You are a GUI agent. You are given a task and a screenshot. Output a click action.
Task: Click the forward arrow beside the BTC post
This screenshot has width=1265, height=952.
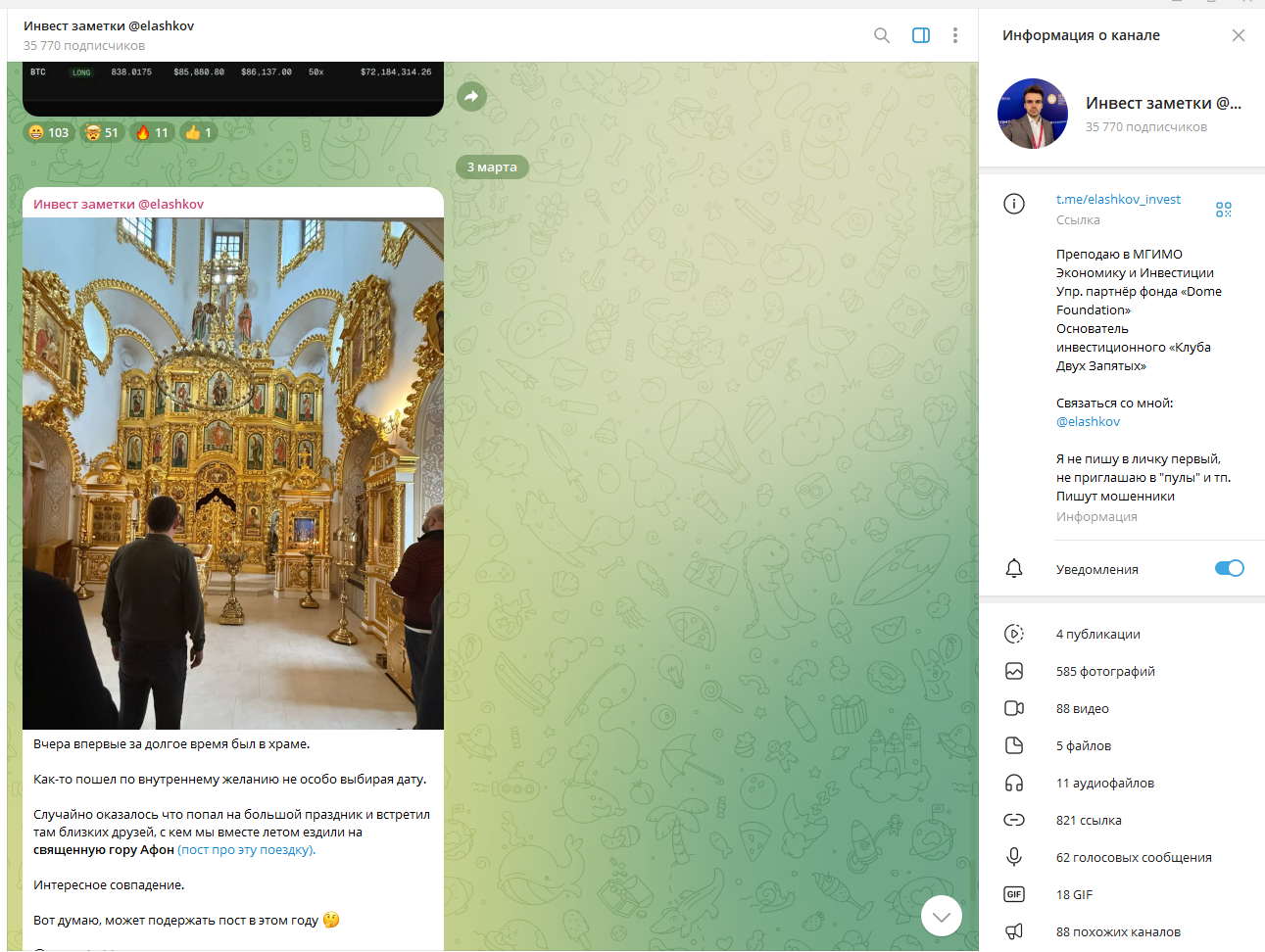pos(471,96)
